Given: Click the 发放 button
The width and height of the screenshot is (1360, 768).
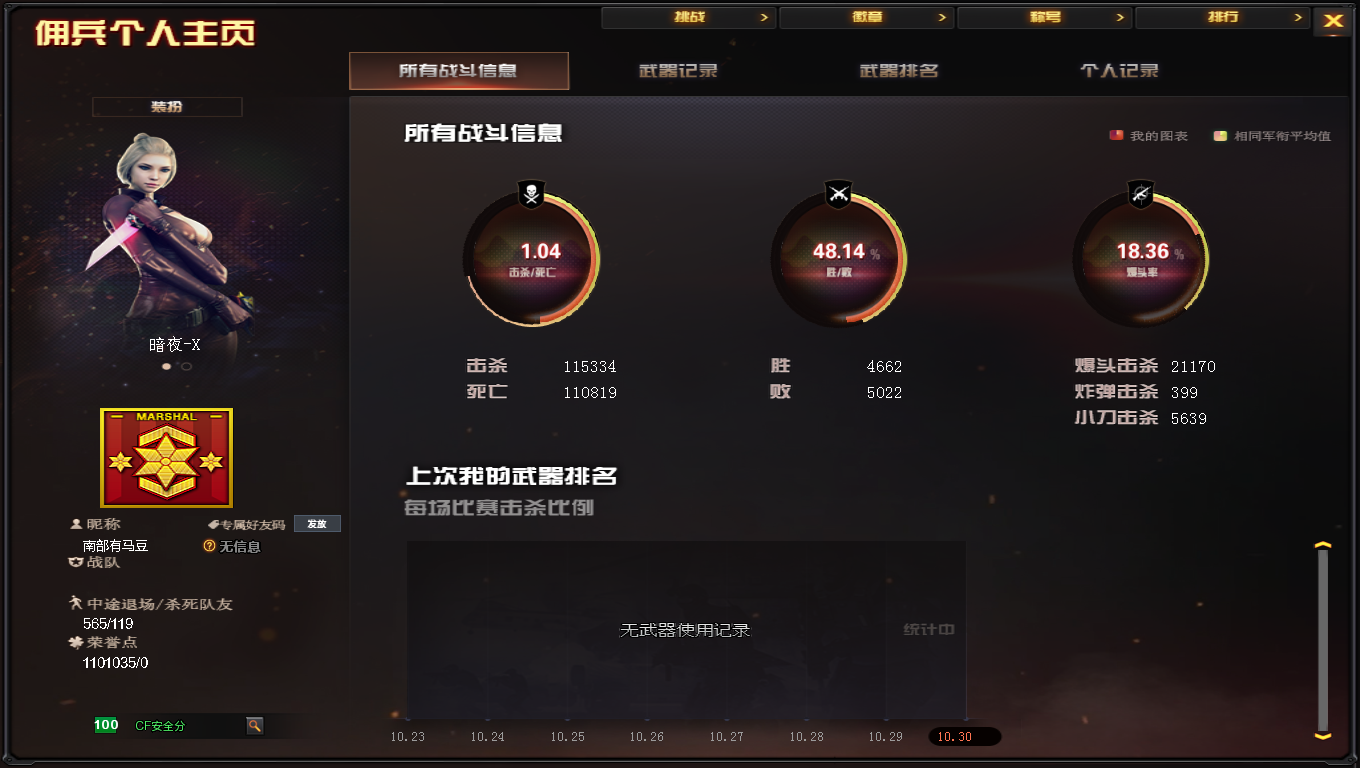Looking at the screenshot, I should [317, 524].
